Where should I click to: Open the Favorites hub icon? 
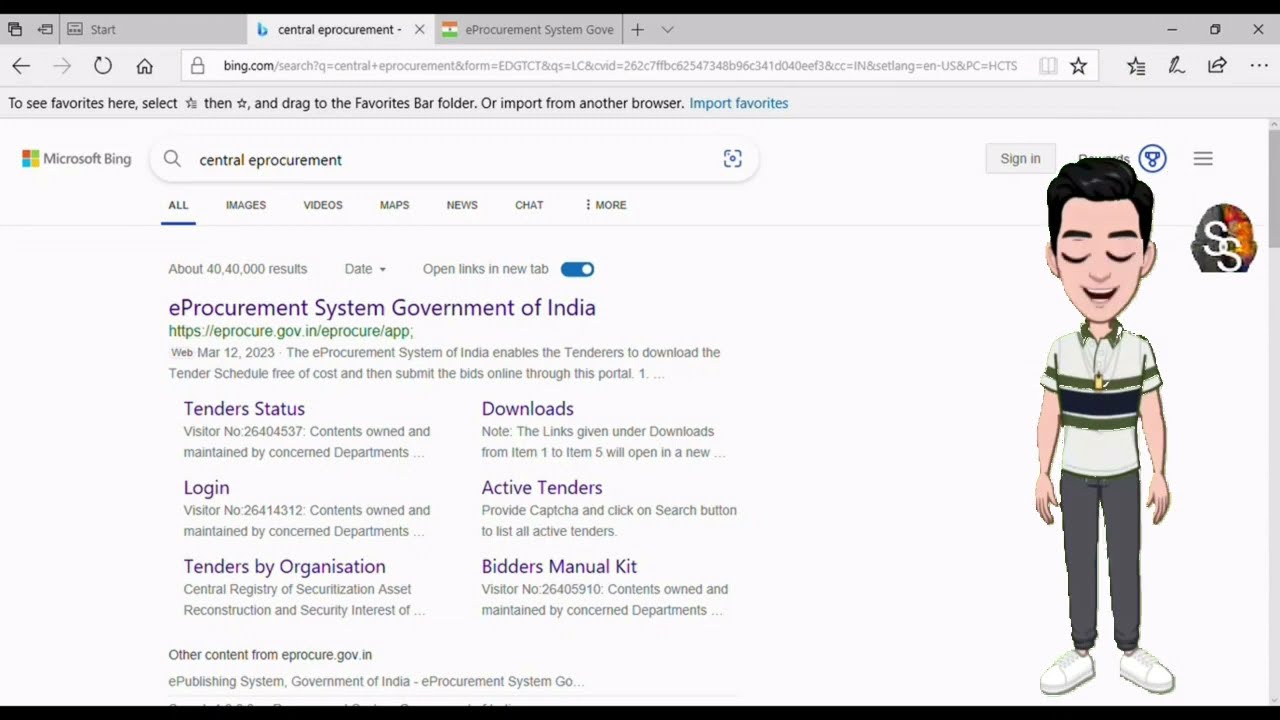[1136, 66]
